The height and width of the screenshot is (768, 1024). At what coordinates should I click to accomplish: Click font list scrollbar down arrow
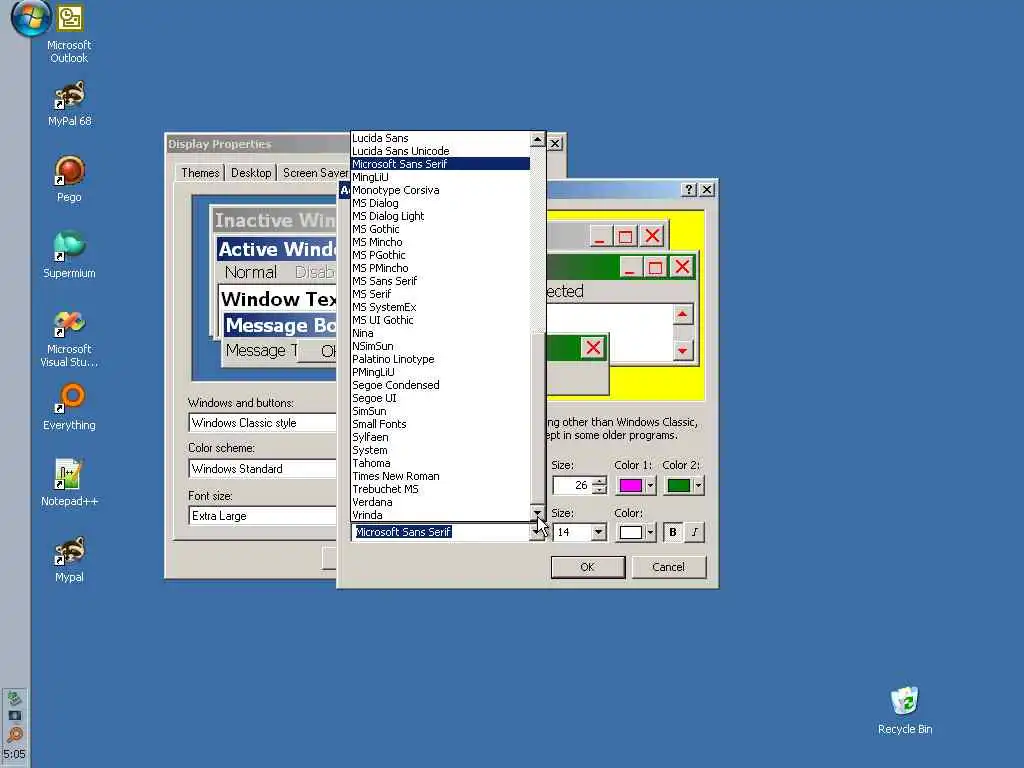tap(537, 513)
